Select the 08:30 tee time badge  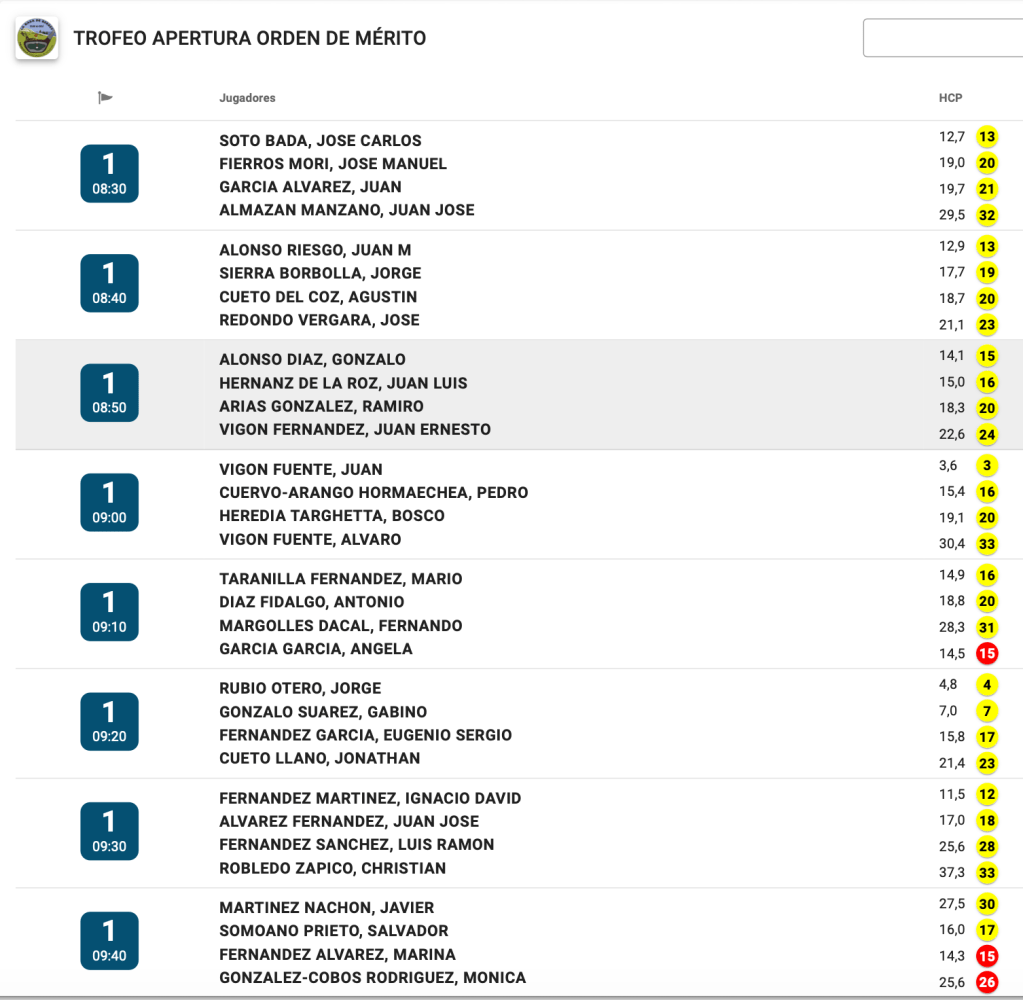click(x=109, y=174)
